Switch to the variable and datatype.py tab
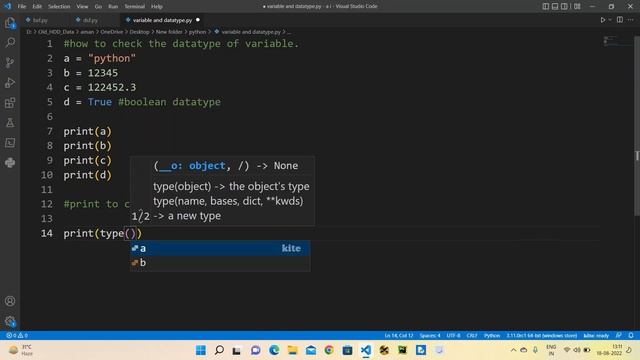This screenshot has width=640, height=360. (162, 20)
